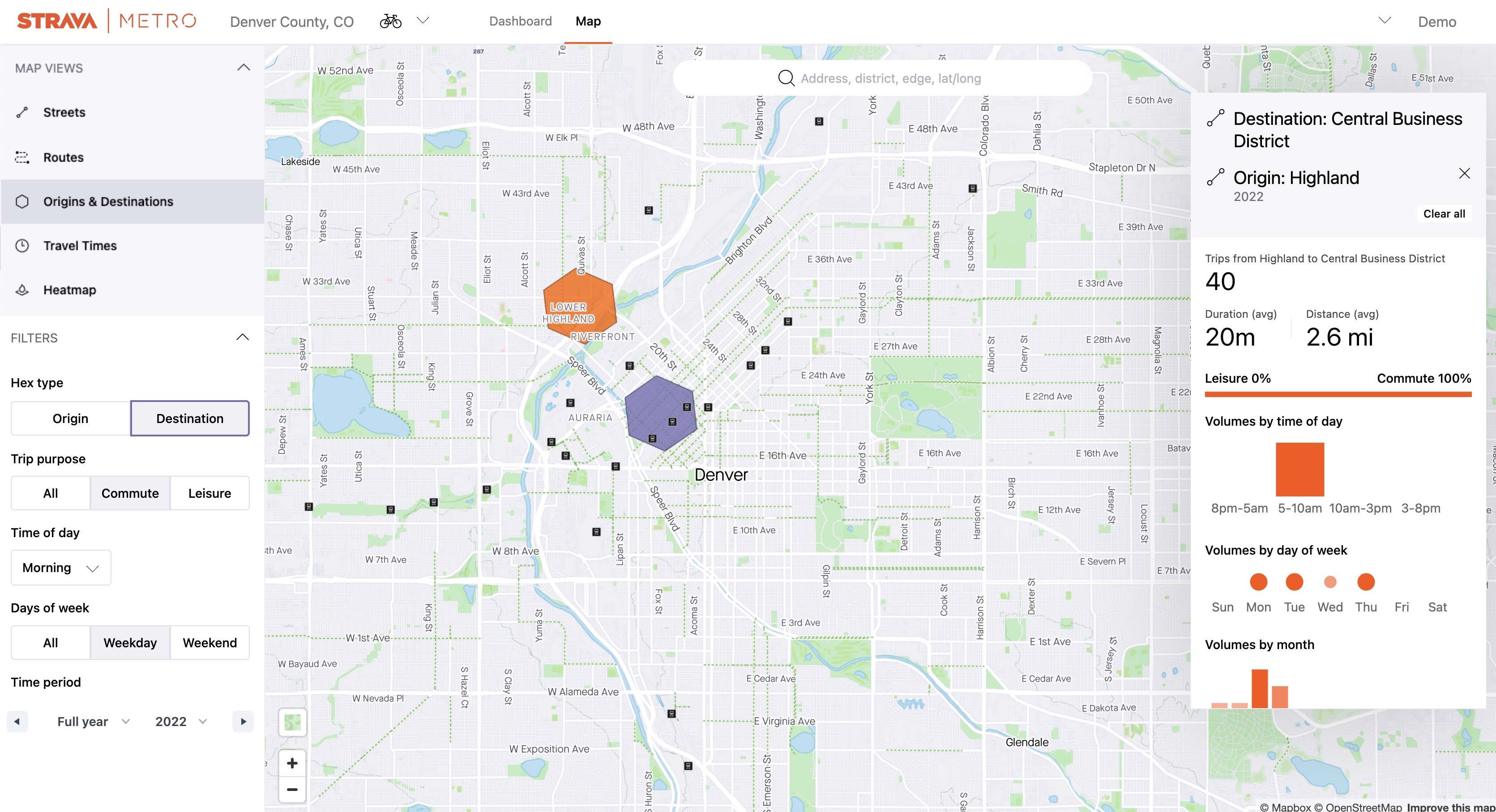Go to previous time period arrow
The height and width of the screenshot is (812, 1496).
pos(17,722)
